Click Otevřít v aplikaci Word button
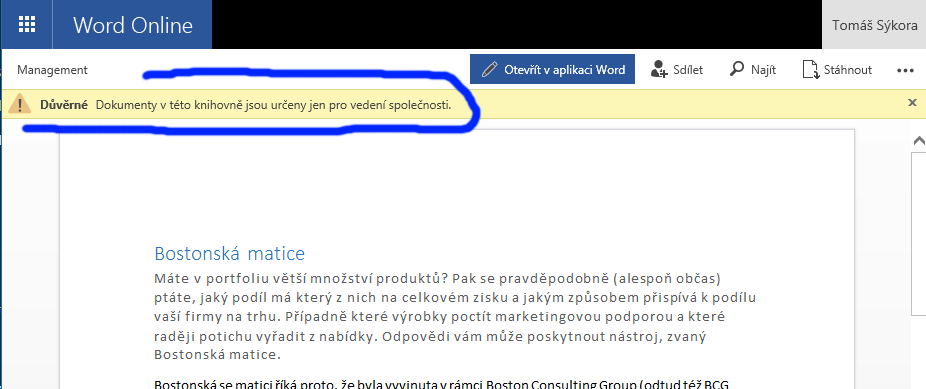926x389 pixels. coord(552,69)
